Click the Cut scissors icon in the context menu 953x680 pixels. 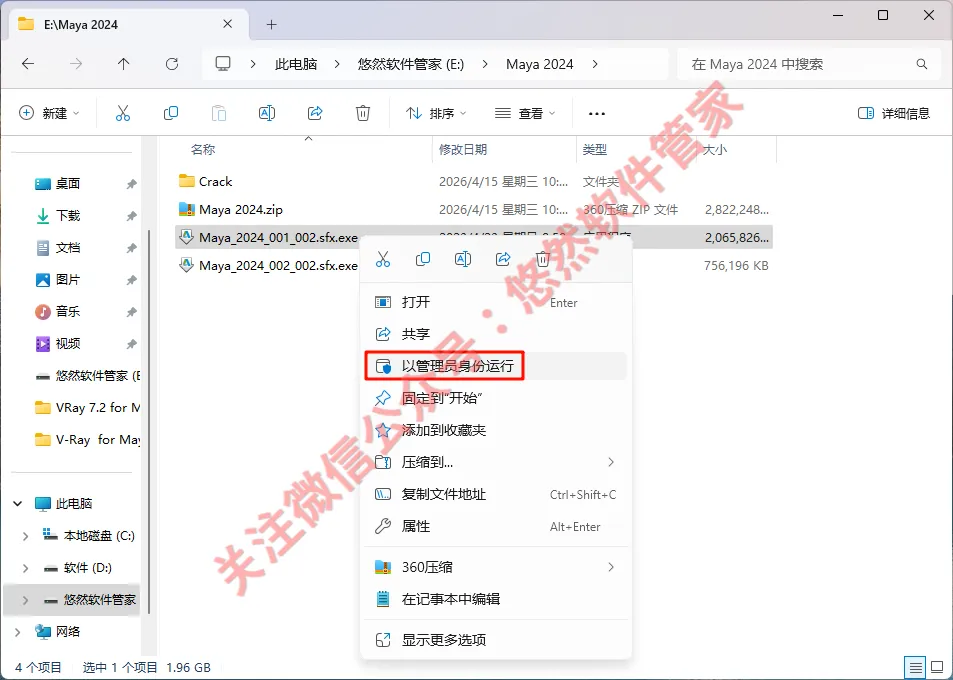tap(383, 259)
